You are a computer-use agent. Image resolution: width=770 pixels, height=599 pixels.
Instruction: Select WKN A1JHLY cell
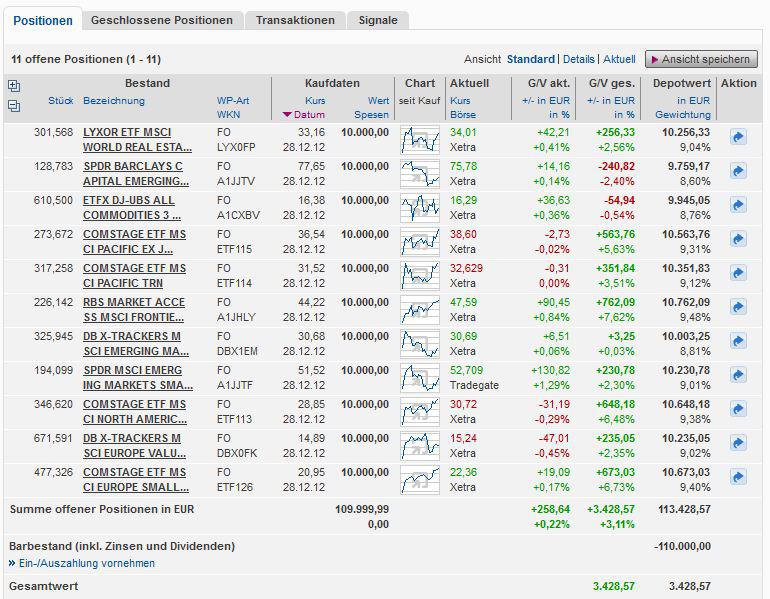click(x=236, y=317)
